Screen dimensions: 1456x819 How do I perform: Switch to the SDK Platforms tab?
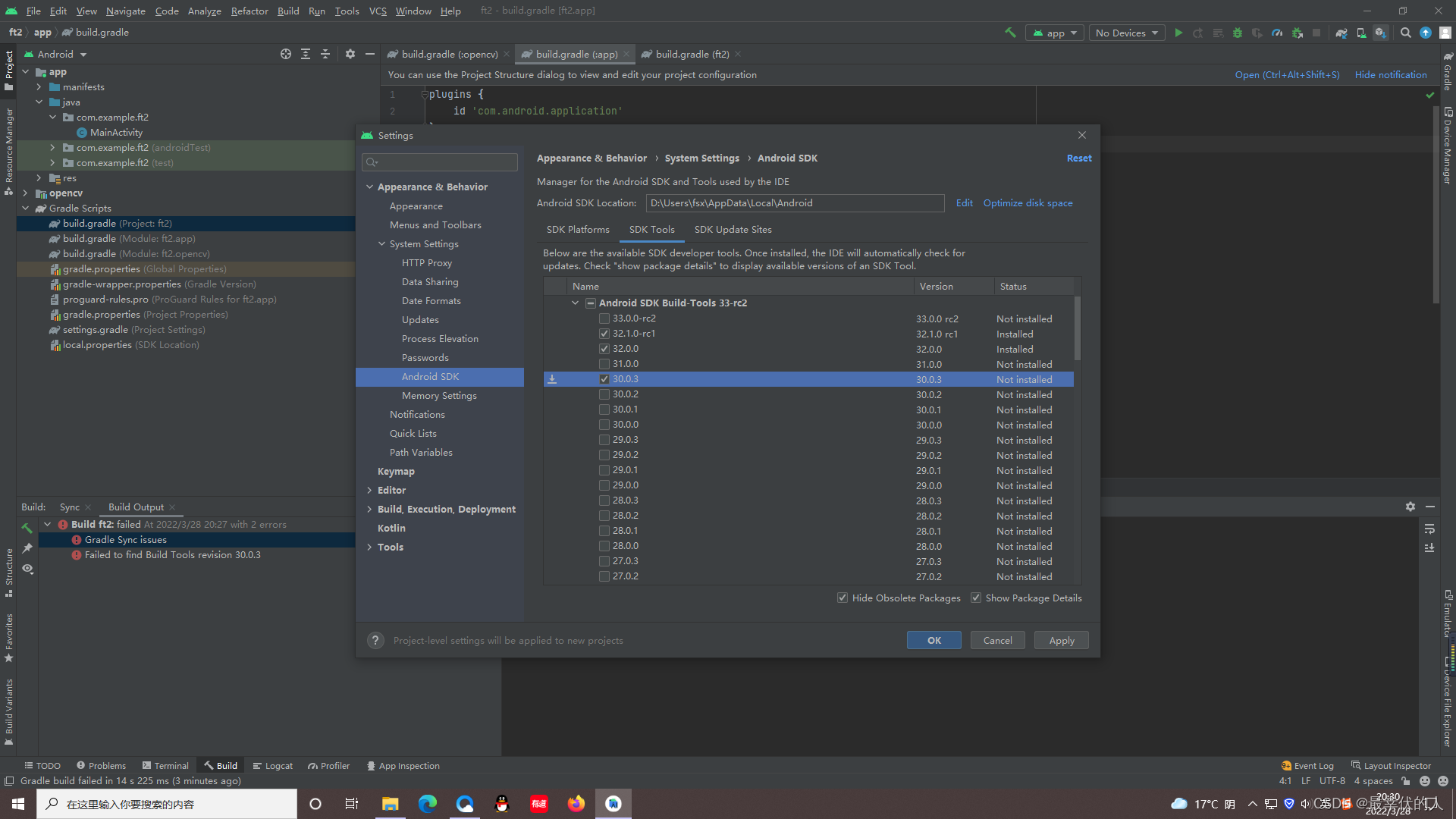point(578,229)
